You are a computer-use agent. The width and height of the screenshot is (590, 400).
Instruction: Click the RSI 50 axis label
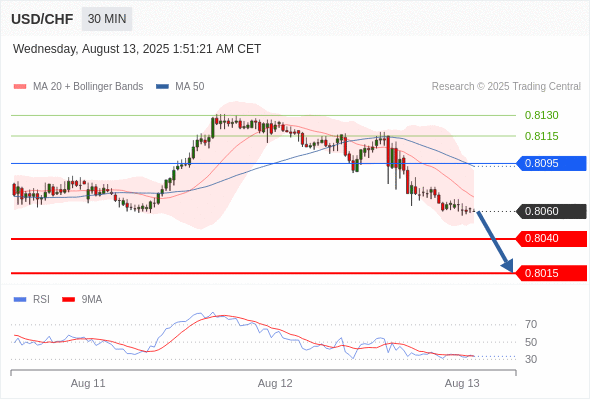(531, 342)
